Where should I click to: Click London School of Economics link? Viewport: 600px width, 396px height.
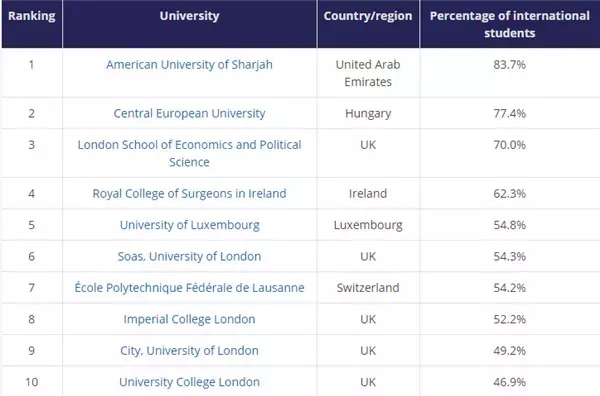tap(189, 153)
